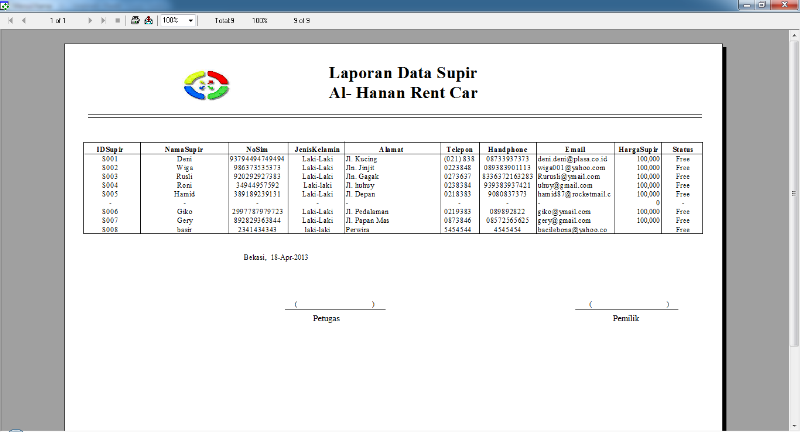Click driver name 'Roni'

click(184, 185)
